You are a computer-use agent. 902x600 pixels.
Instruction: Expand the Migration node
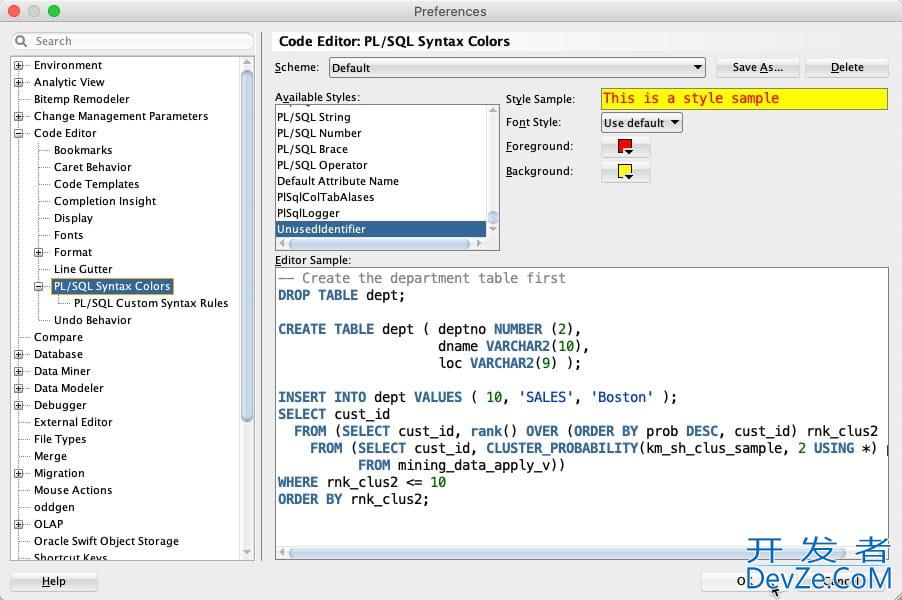coord(18,473)
